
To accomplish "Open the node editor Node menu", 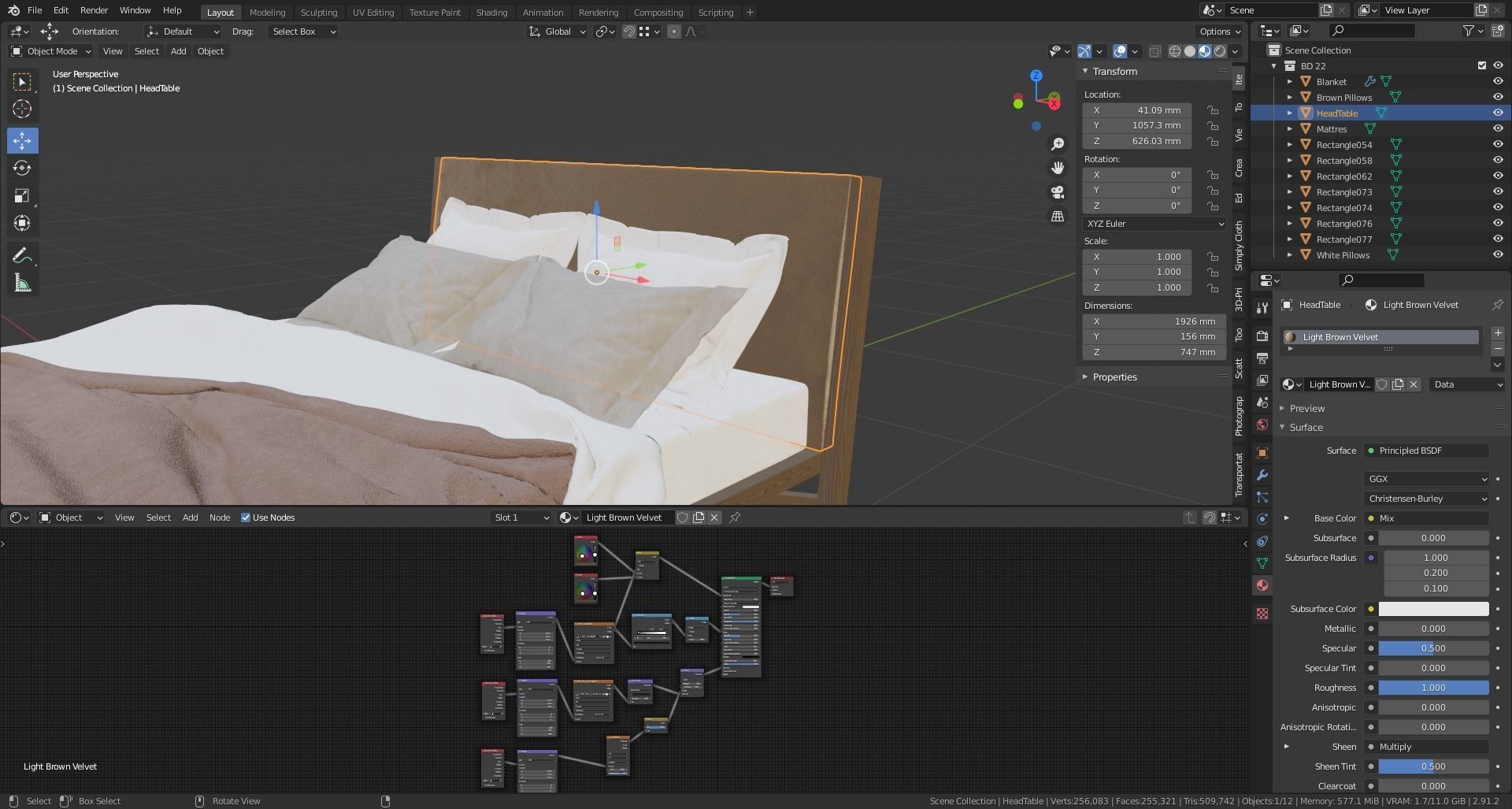I will (x=220, y=518).
